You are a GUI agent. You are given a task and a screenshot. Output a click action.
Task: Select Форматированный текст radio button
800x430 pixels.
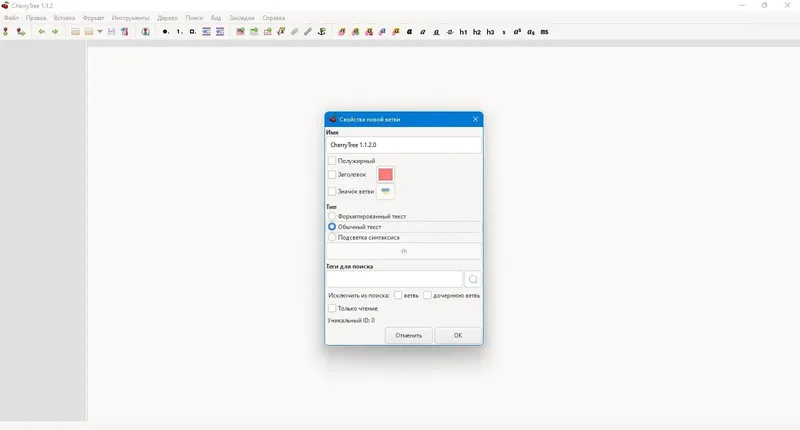click(x=332, y=216)
